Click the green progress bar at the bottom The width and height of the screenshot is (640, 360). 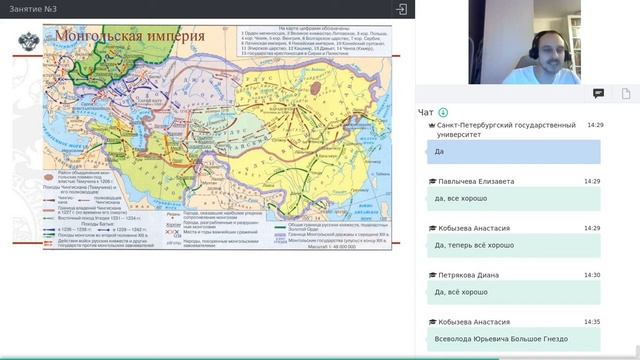[249, 358]
